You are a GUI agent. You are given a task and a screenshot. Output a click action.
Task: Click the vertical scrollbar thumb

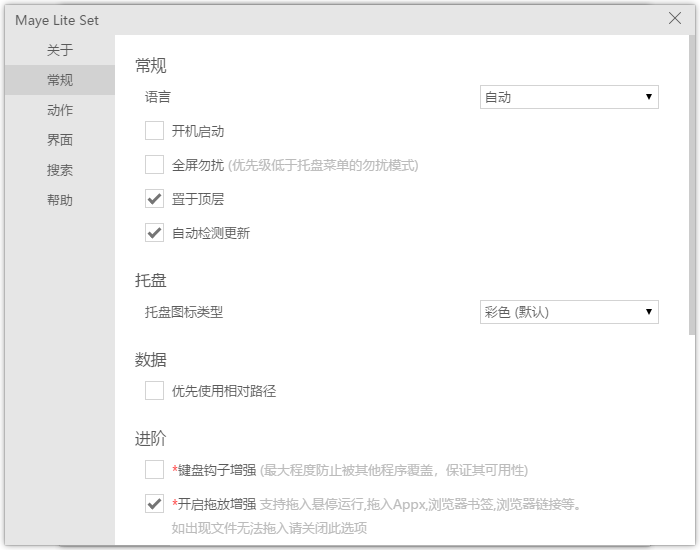click(x=692, y=185)
